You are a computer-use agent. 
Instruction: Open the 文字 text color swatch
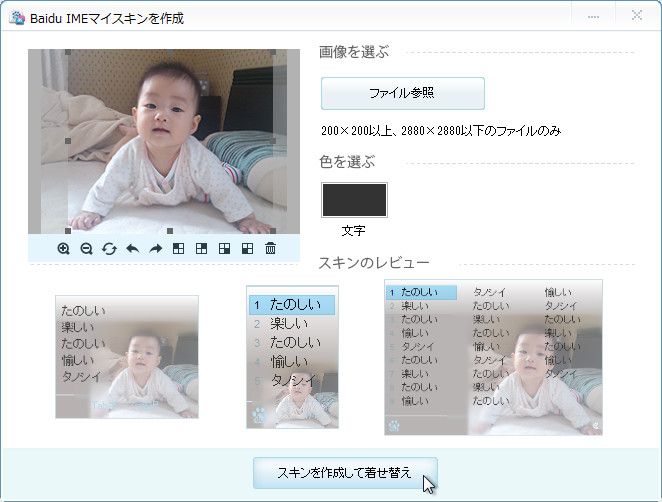coord(354,200)
